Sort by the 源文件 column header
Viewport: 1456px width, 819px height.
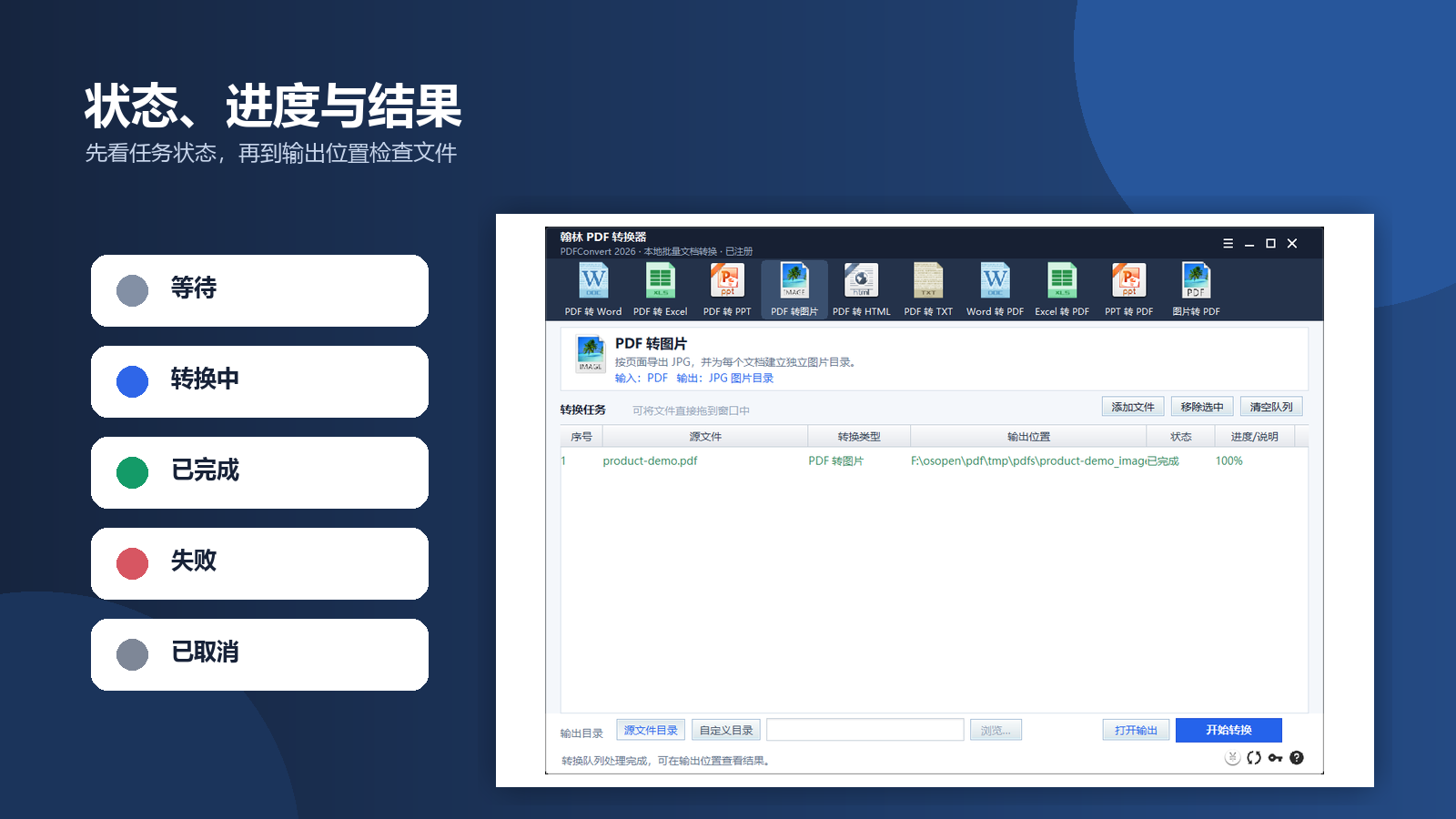[705, 437]
